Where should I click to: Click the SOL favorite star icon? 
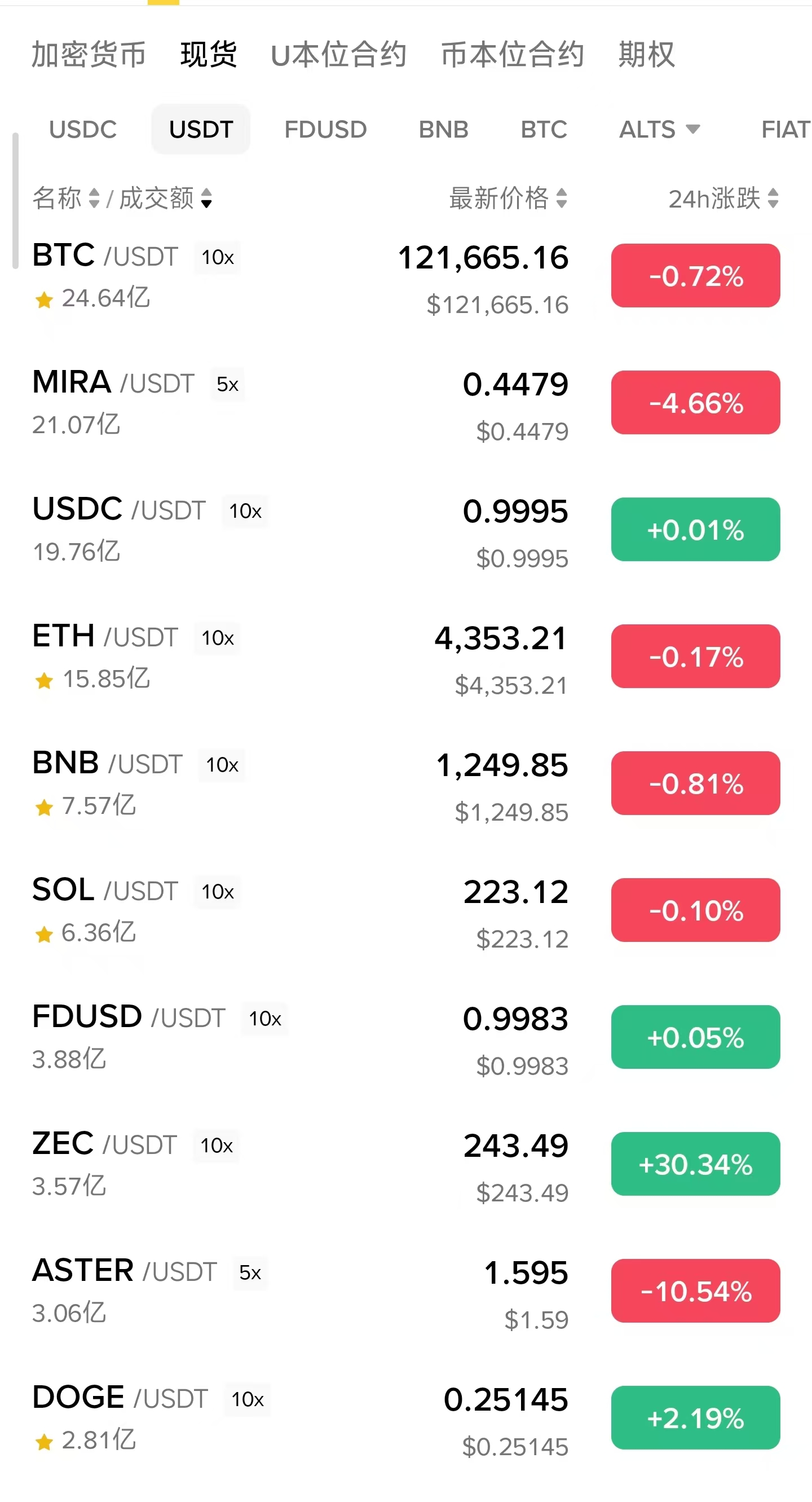pos(45,935)
